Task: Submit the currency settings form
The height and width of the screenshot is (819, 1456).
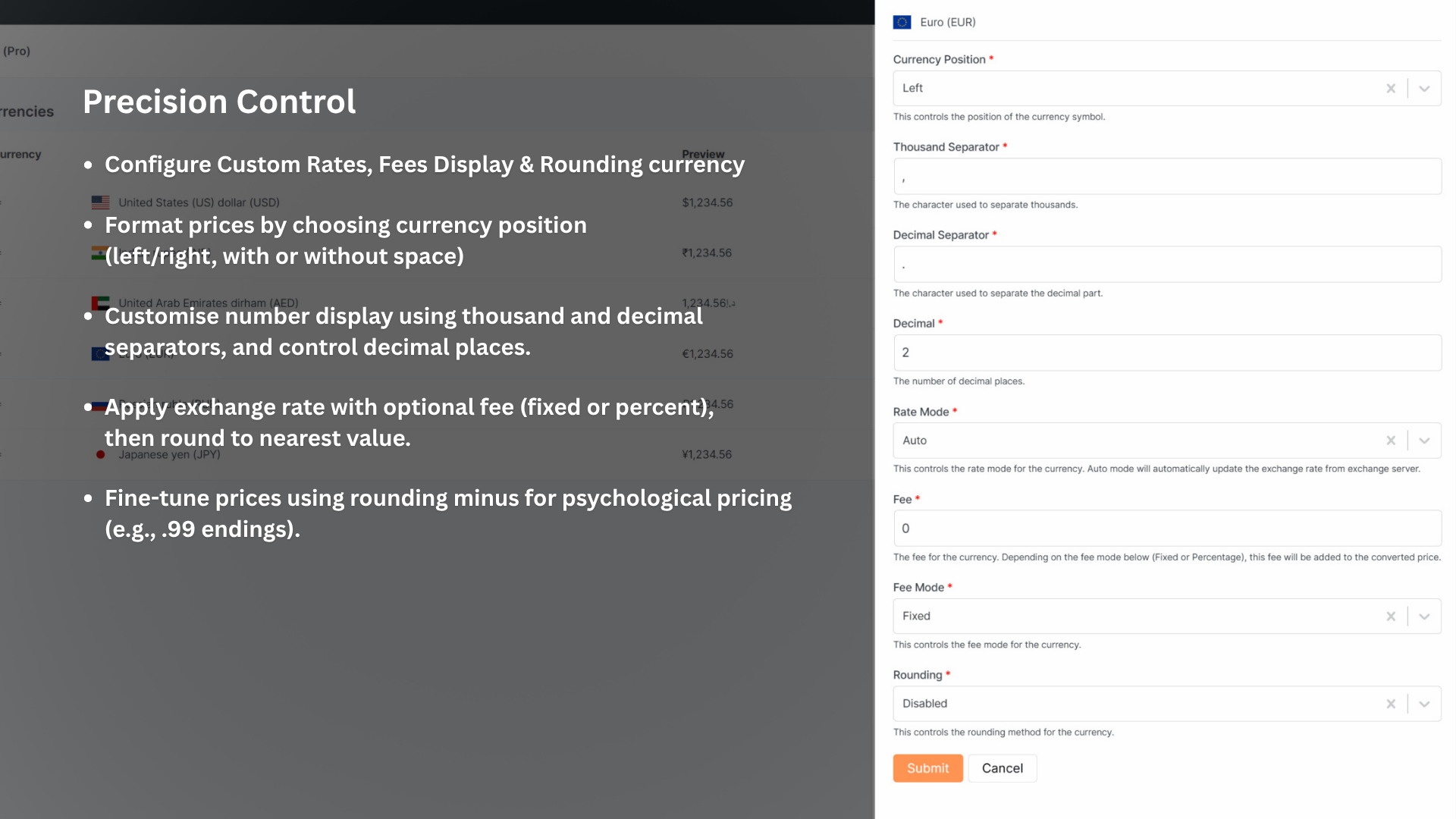Action: [x=927, y=768]
